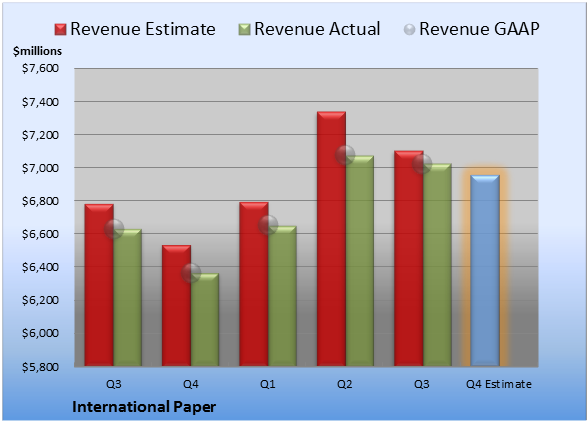Click the GAAP sphere marker above Q1
This screenshot has height=422, width=588.
point(268,225)
